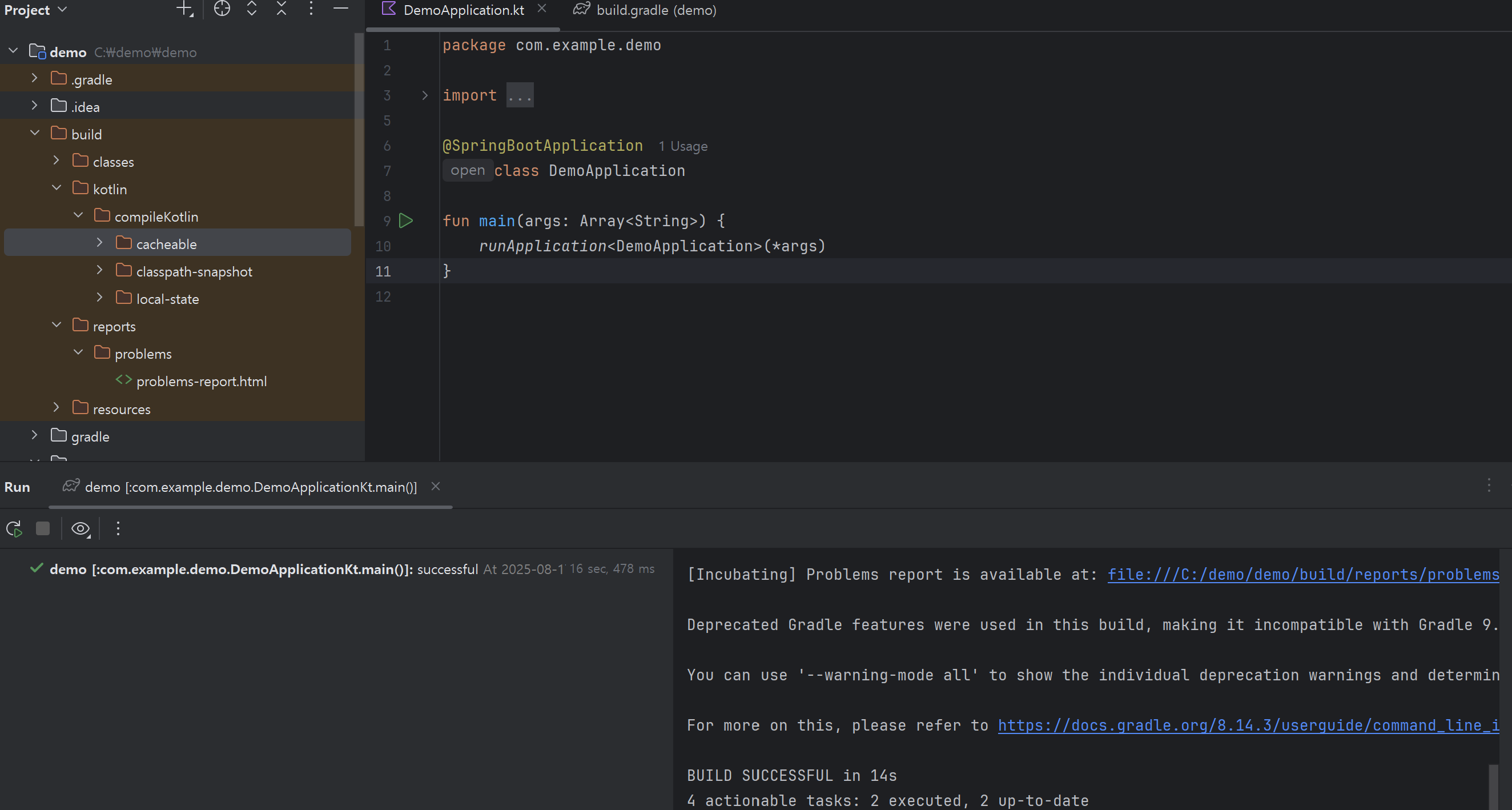Click the run console vertical scrollbar
Viewport: 1512px width, 810px height.
(1494, 787)
